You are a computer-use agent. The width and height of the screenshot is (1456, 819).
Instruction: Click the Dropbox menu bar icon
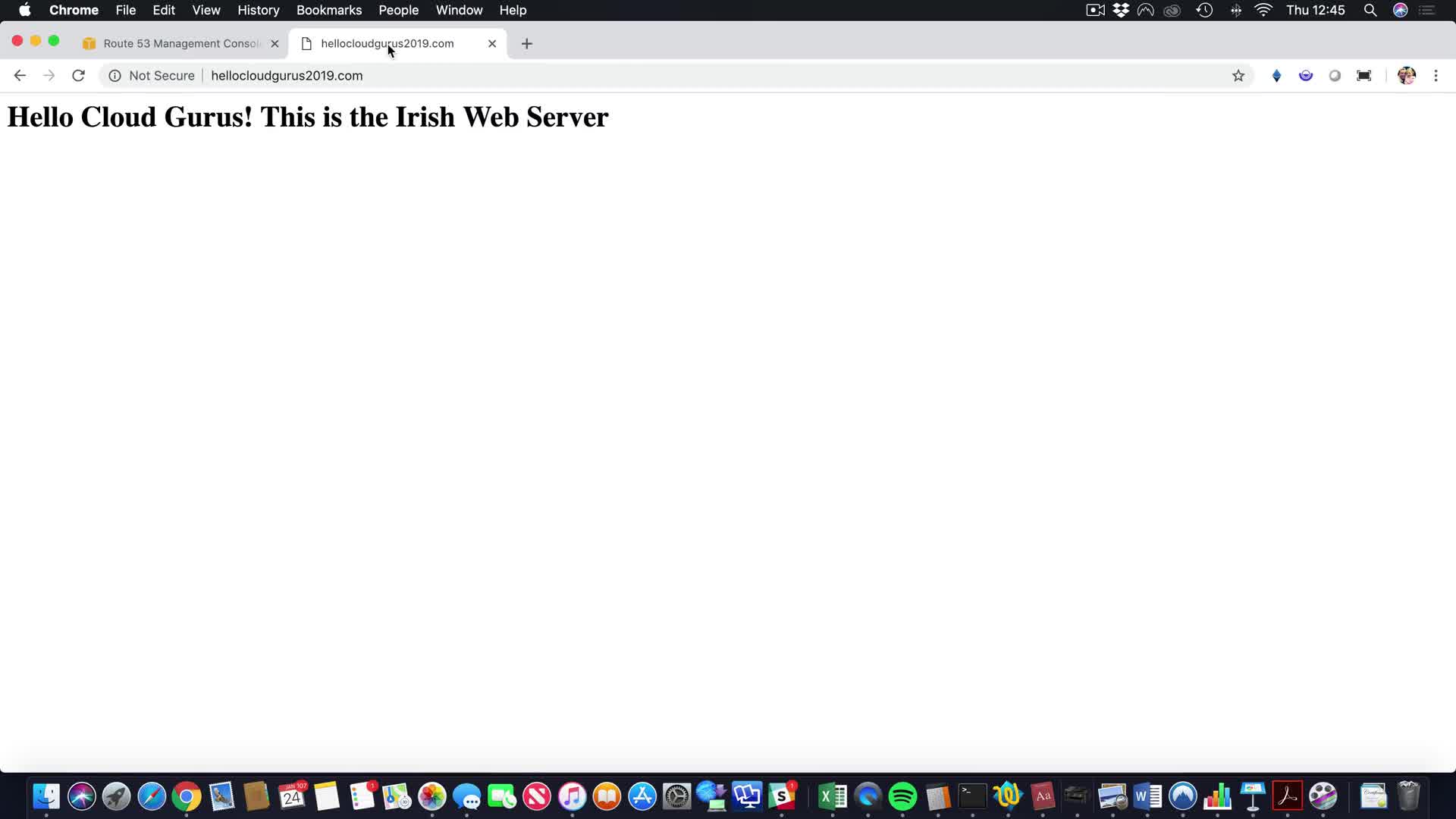tap(1121, 10)
